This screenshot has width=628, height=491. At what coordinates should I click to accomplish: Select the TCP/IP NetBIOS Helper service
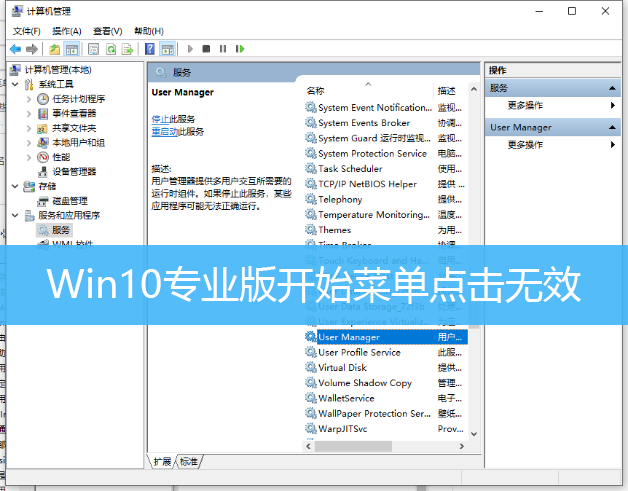386,184
